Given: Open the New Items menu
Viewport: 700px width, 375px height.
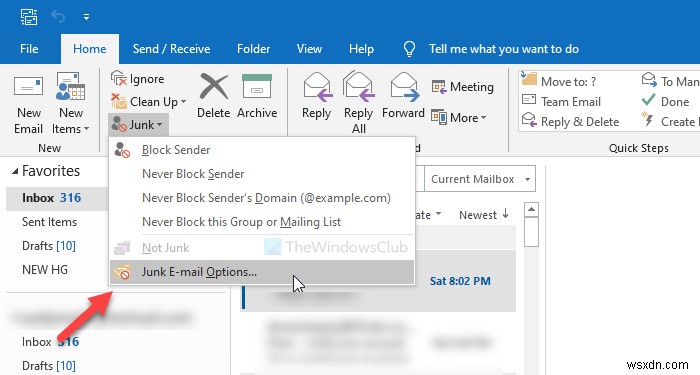Looking at the screenshot, I should pyautogui.click(x=71, y=104).
